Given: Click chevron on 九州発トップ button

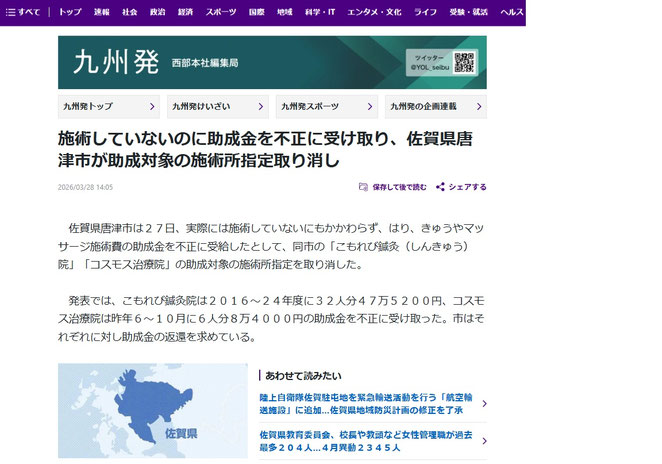Looking at the screenshot, I should 152,107.
